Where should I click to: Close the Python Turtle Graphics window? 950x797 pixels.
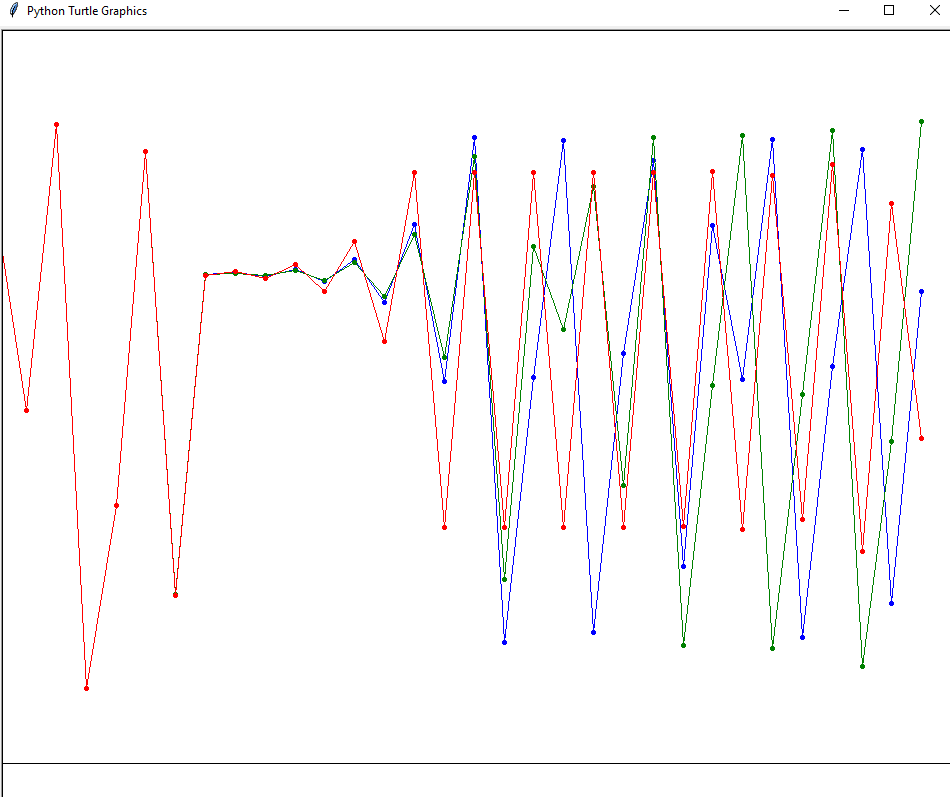[932, 11]
